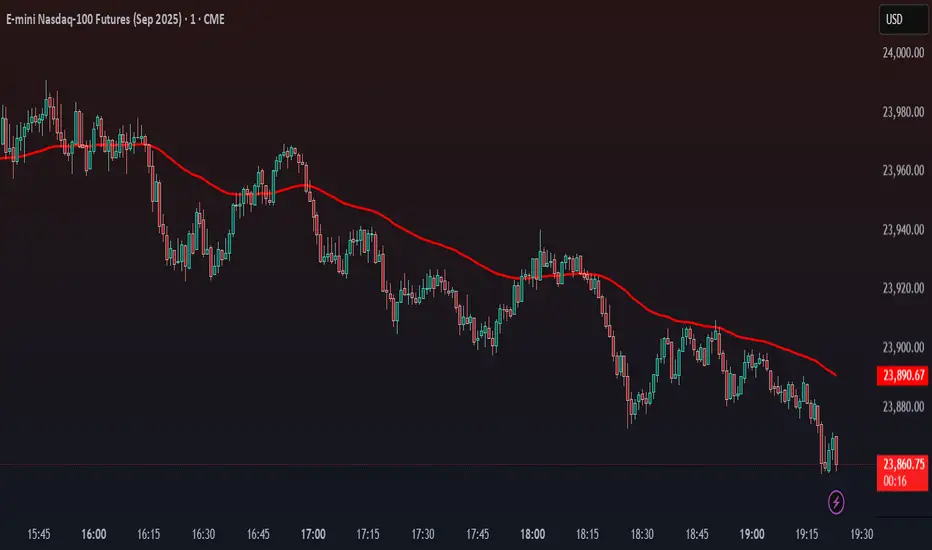Click the 18:00 time axis label

pyautogui.click(x=533, y=534)
